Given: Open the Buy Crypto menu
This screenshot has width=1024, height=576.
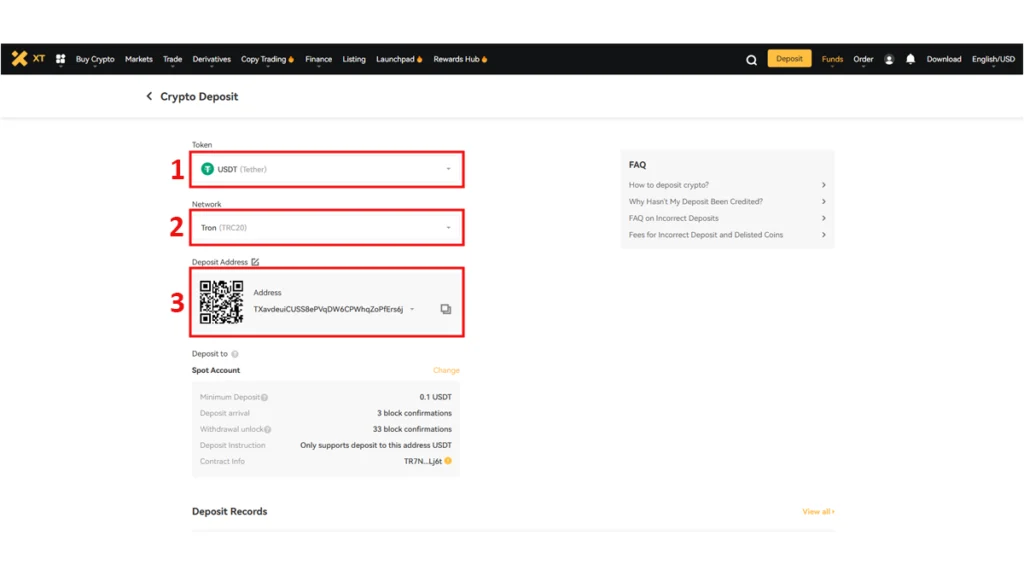Looking at the screenshot, I should coord(95,59).
